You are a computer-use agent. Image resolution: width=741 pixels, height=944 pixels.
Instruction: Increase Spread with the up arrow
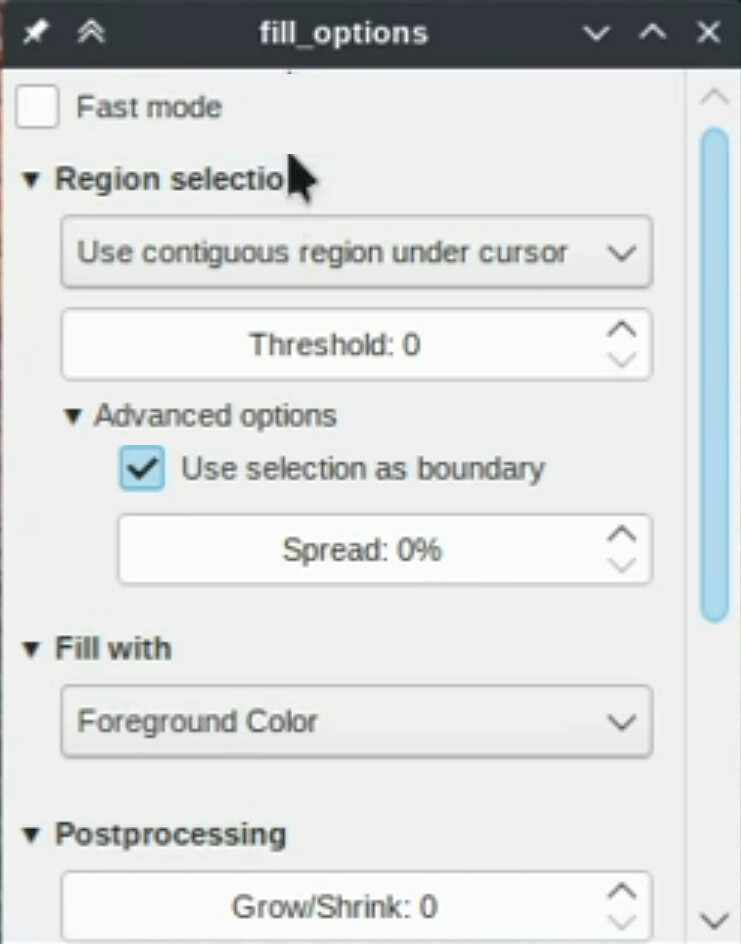tap(622, 534)
